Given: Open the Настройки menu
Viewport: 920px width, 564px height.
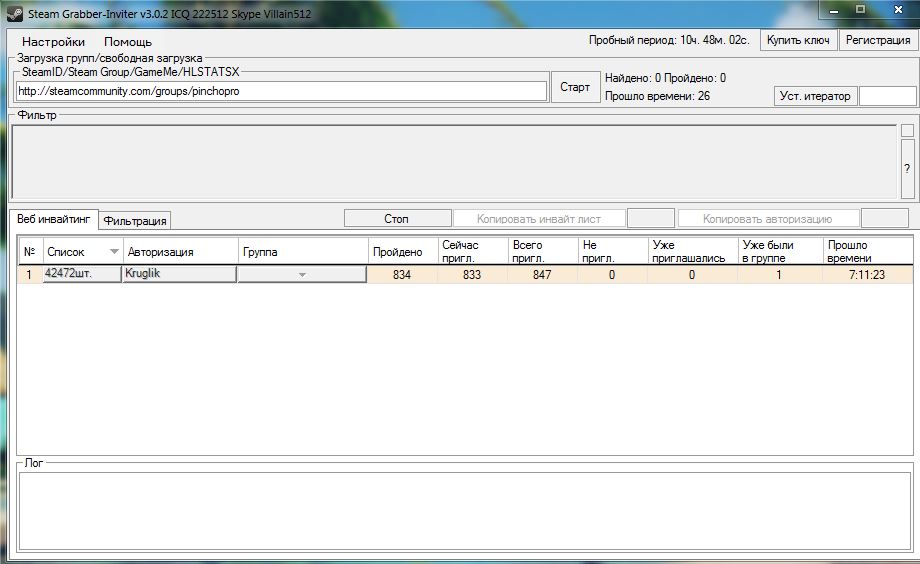Looking at the screenshot, I should tap(53, 42).
